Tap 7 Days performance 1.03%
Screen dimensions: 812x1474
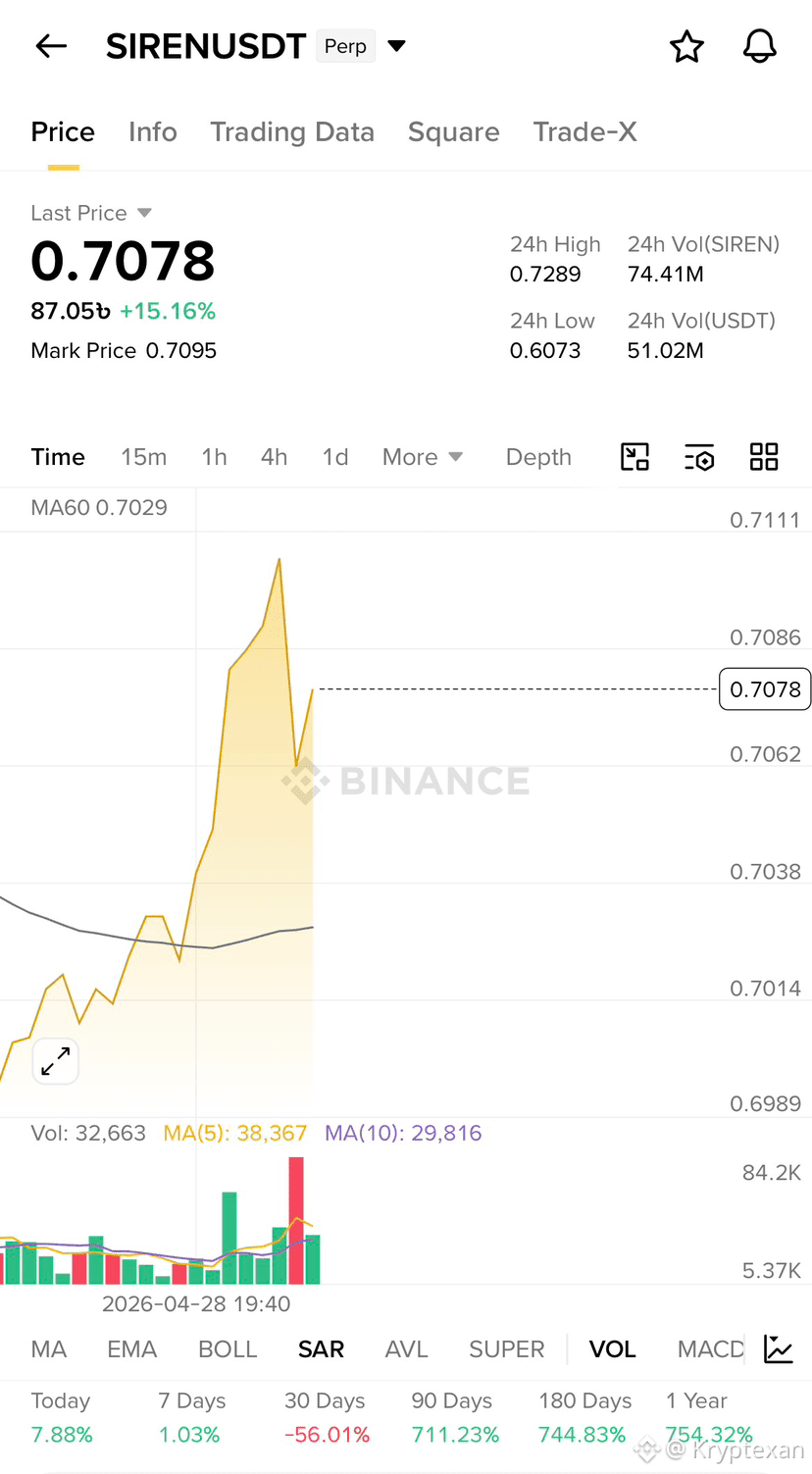(x=189, y=1435)
